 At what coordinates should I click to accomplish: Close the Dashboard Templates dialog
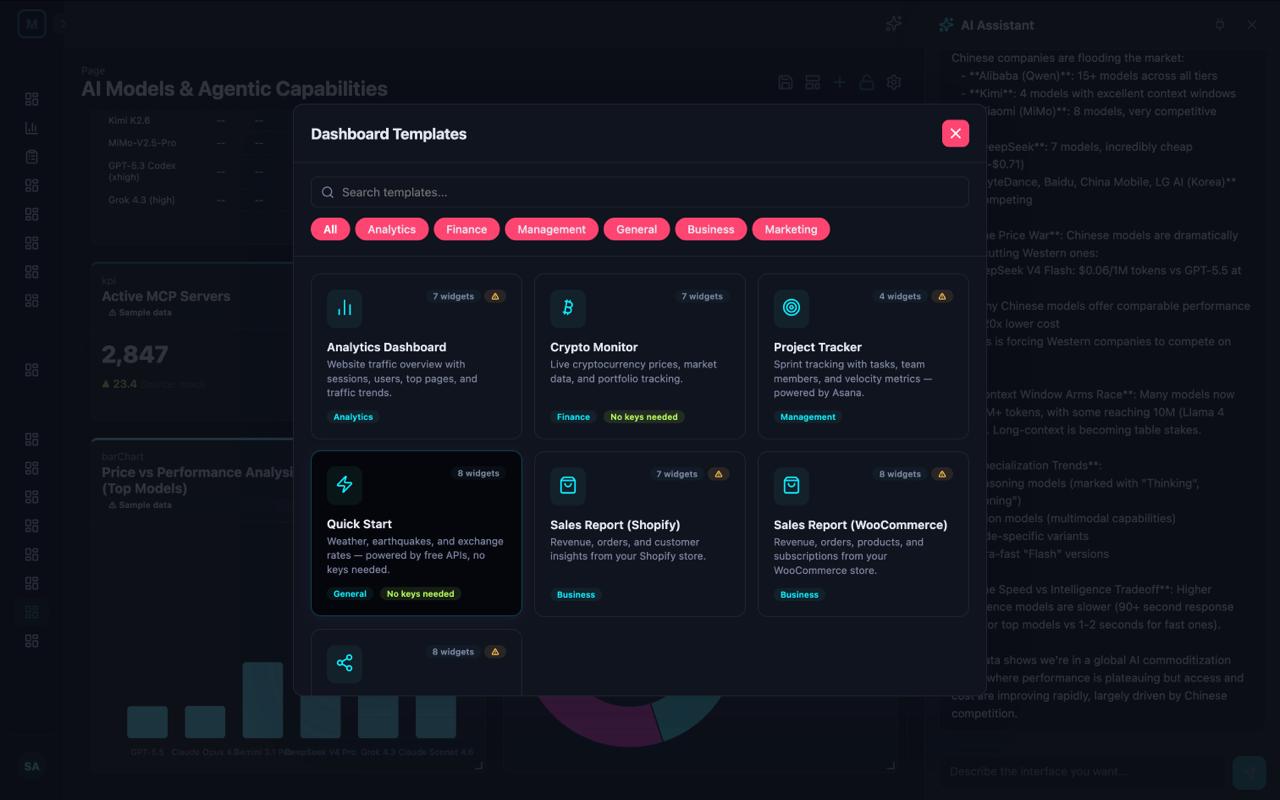(955, 133)
